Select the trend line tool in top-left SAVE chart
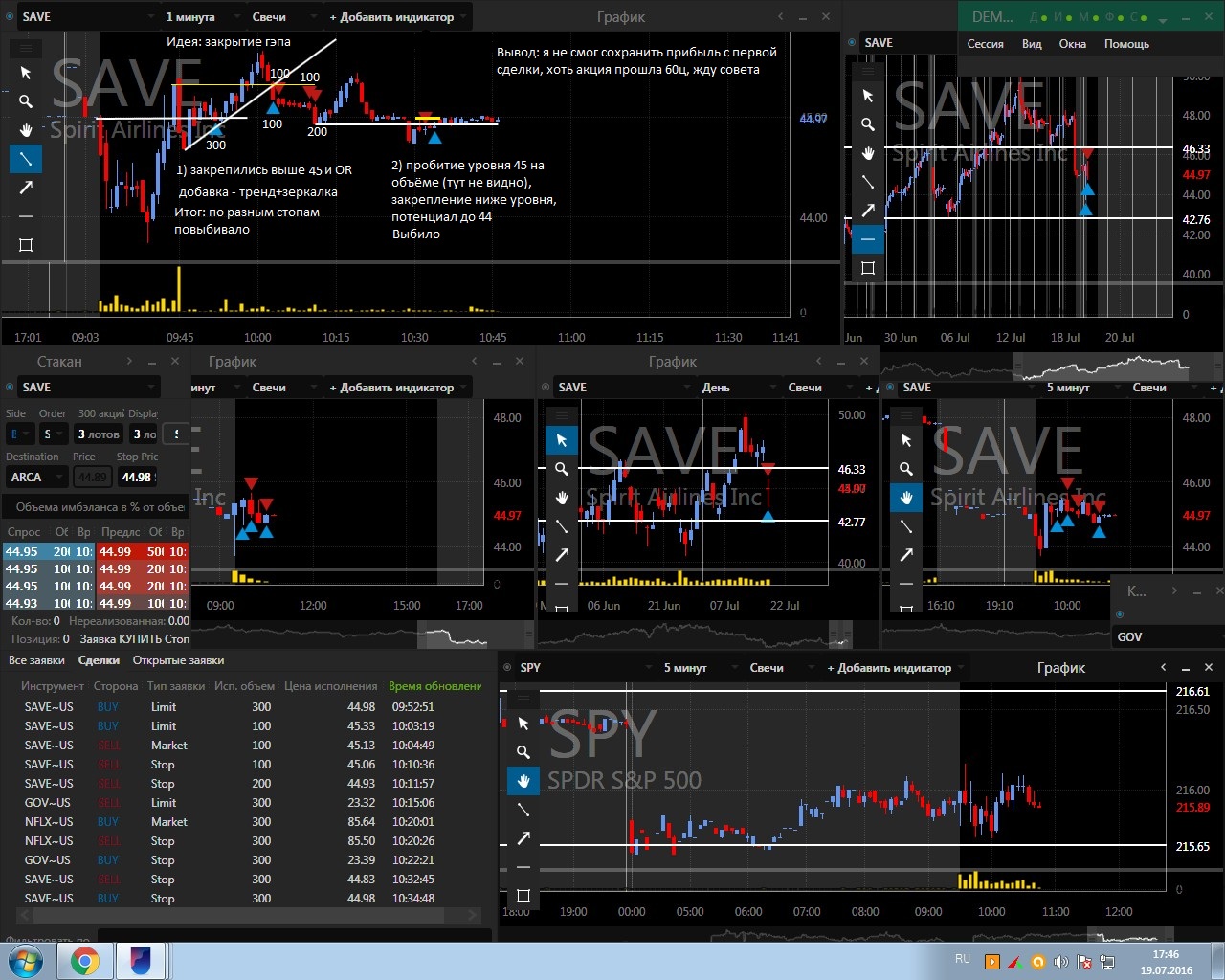Viewport: 1225px width, 980px height. coord(26,158)
